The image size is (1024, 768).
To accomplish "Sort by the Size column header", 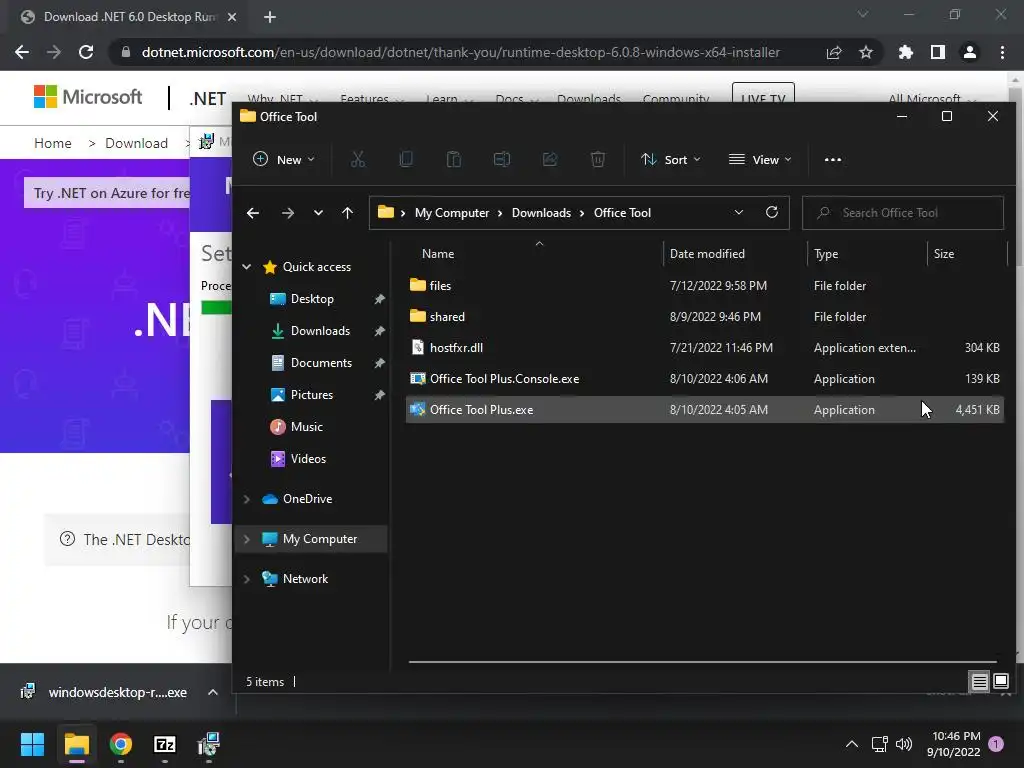I will tap(944, 253).
